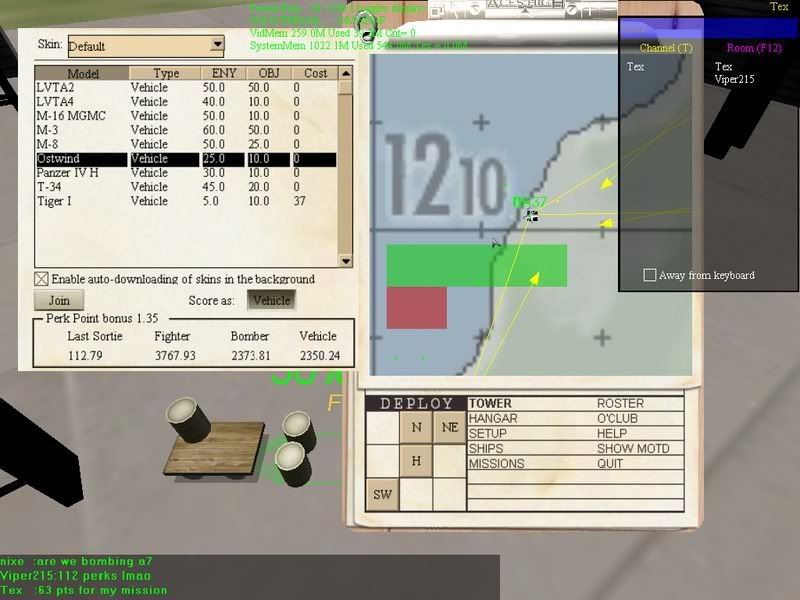
Task: Sort vehicle list by OBJ column
Action: tap(269, 73)
